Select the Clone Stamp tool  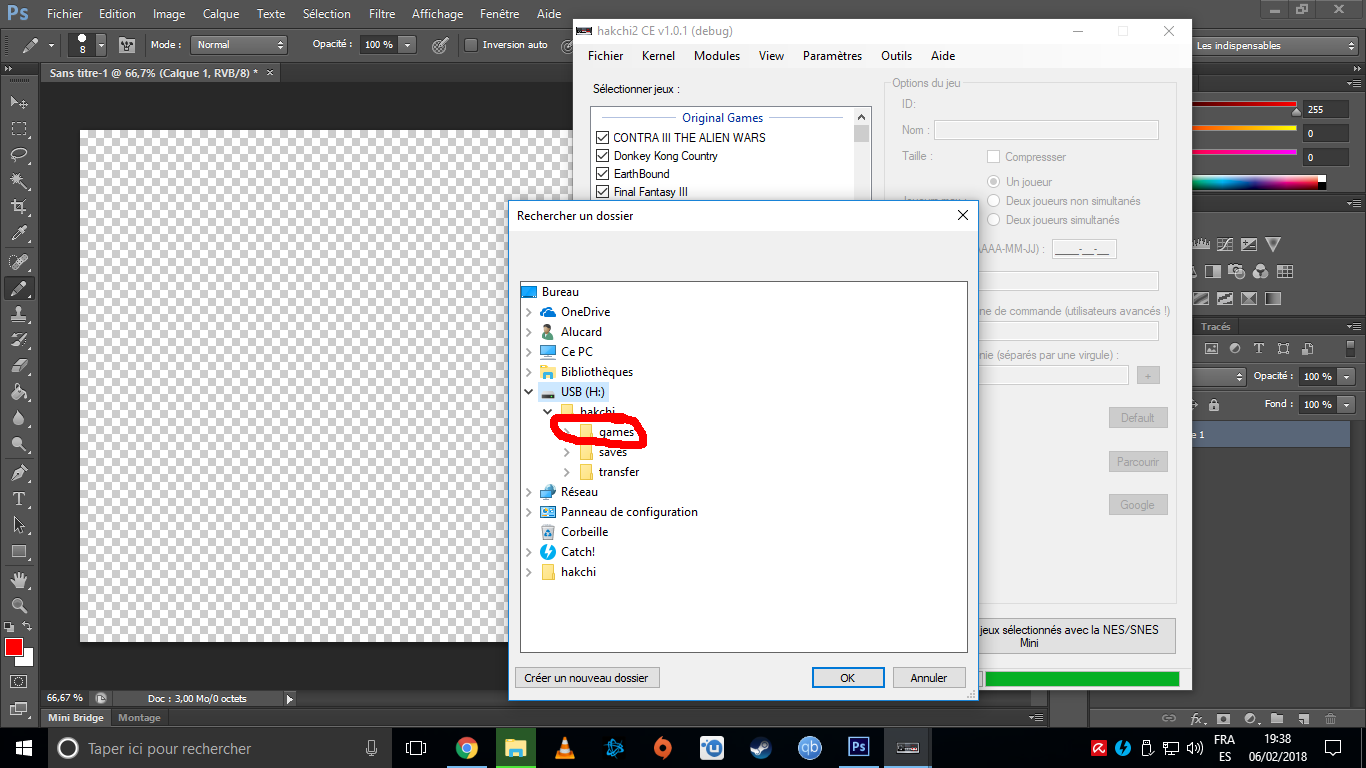pyautogui.click(x=19, y=314)
